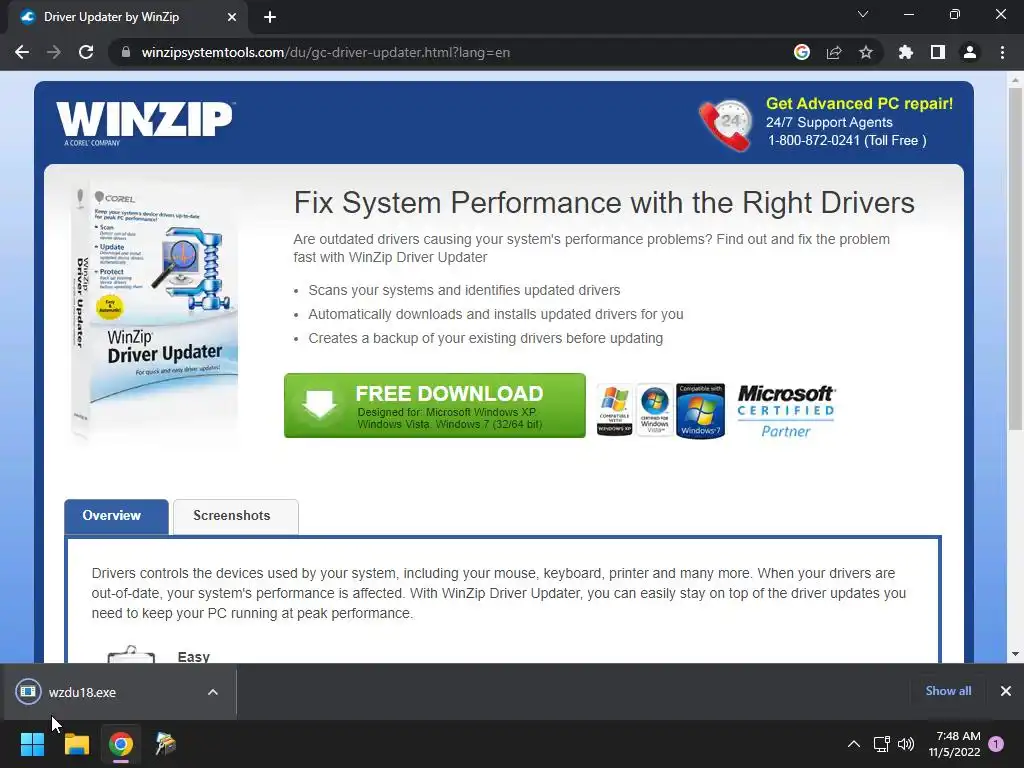This screenshot has height=768, width=1024.
Task: Click the Chrome taskbar icon
Action: point(121,744)
